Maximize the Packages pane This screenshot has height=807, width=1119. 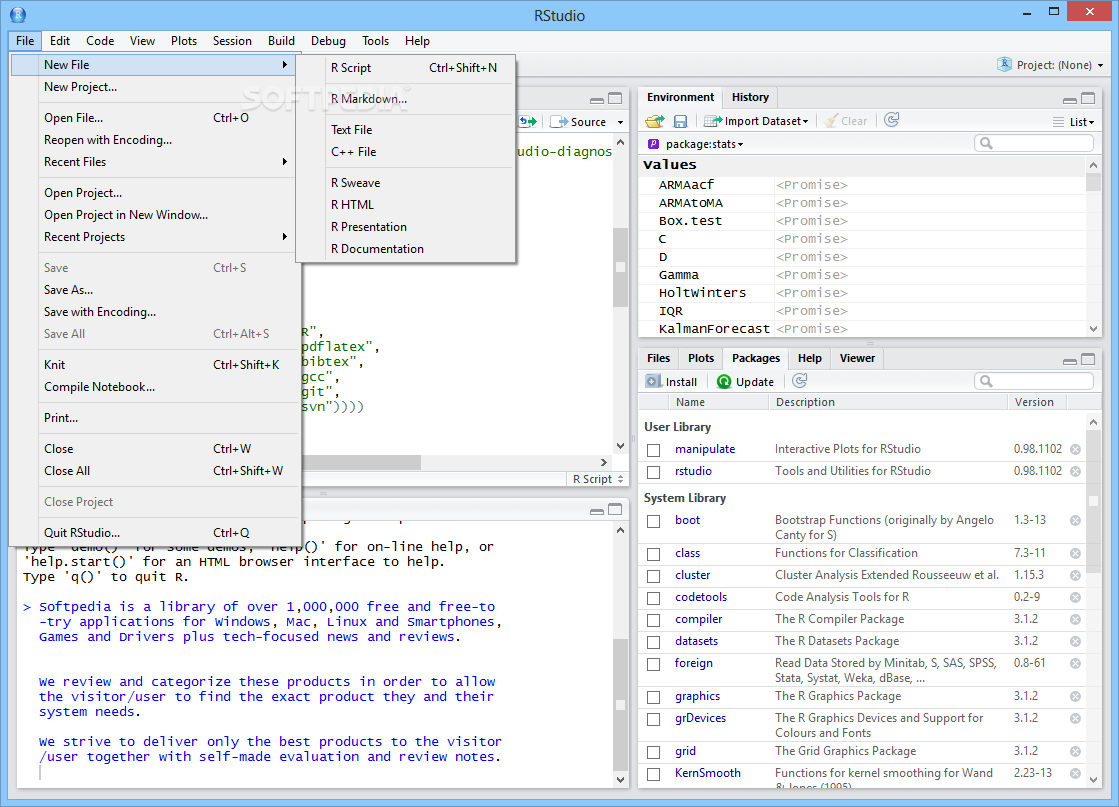(x=1088, y=360)
